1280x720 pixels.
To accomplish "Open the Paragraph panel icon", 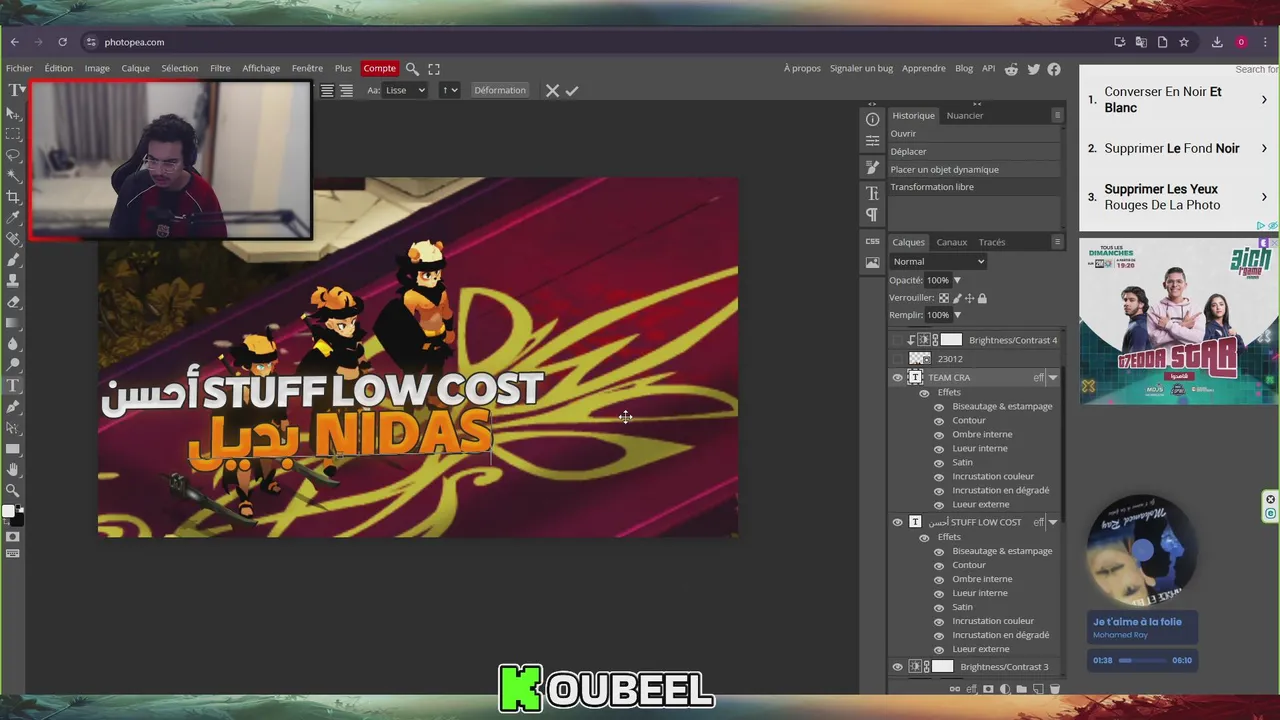I will (x=872, y=215).
